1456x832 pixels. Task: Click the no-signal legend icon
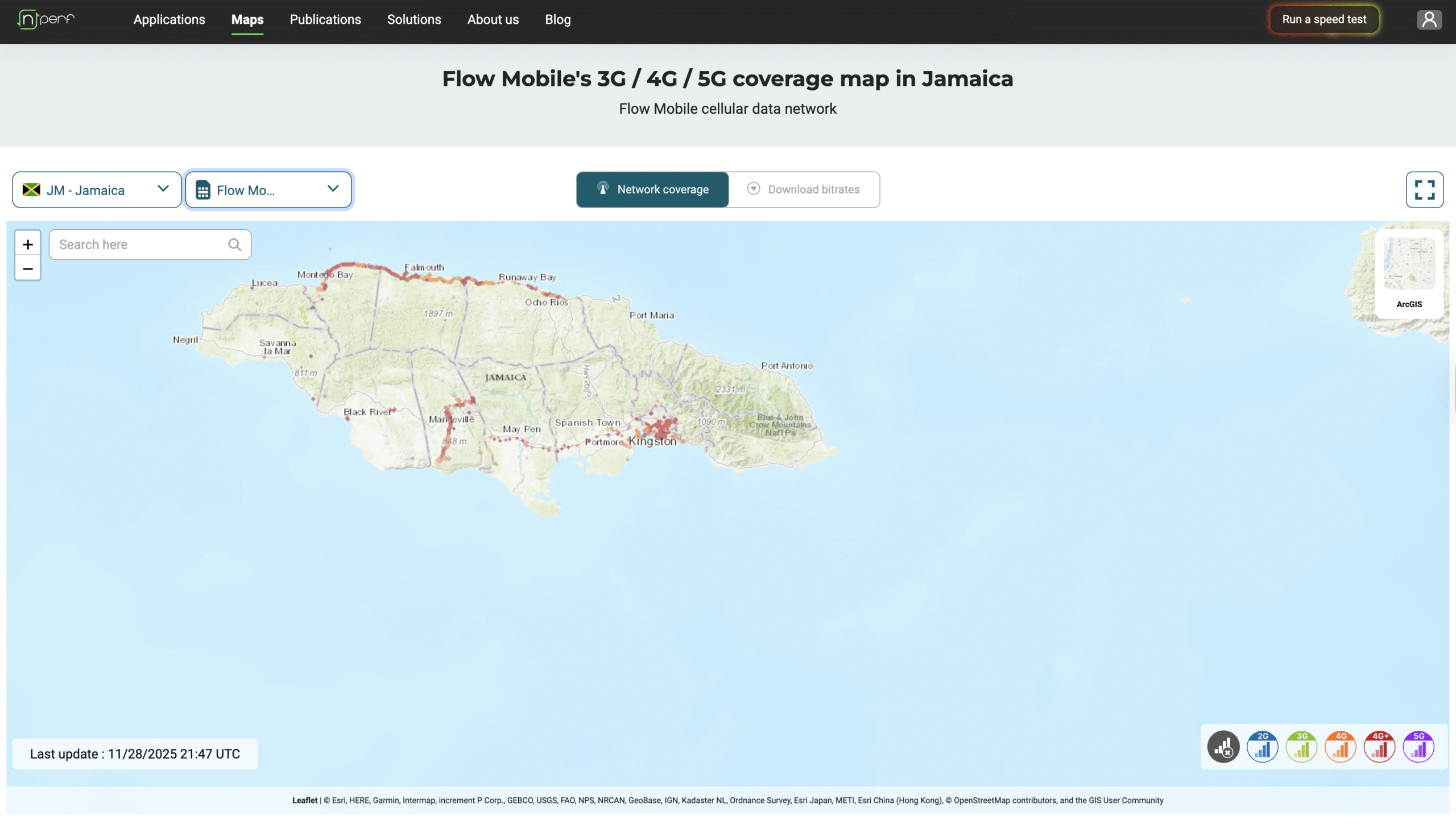click(1223, 746)
